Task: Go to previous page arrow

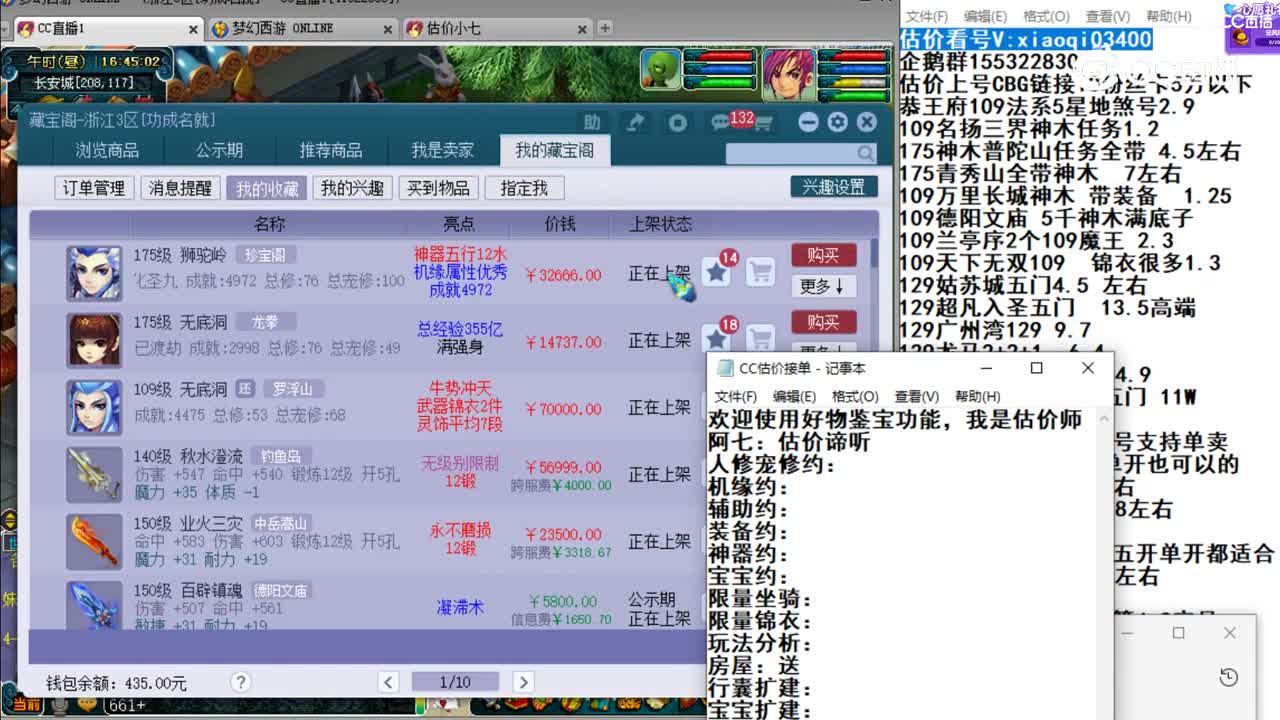Action: (389, 682)
